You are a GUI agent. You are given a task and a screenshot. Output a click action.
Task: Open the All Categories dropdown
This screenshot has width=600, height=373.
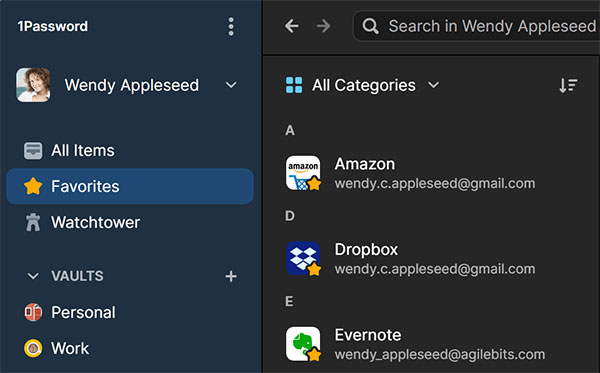[363, 85]
